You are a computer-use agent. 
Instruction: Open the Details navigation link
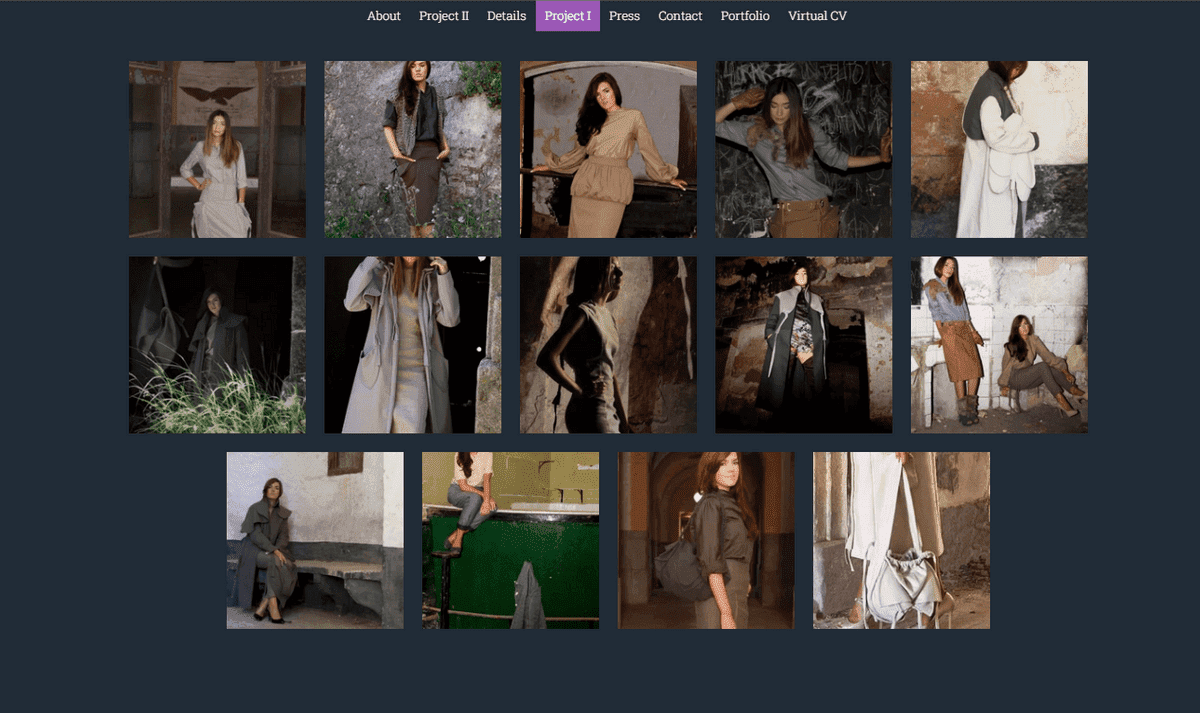tap(507, 16)
